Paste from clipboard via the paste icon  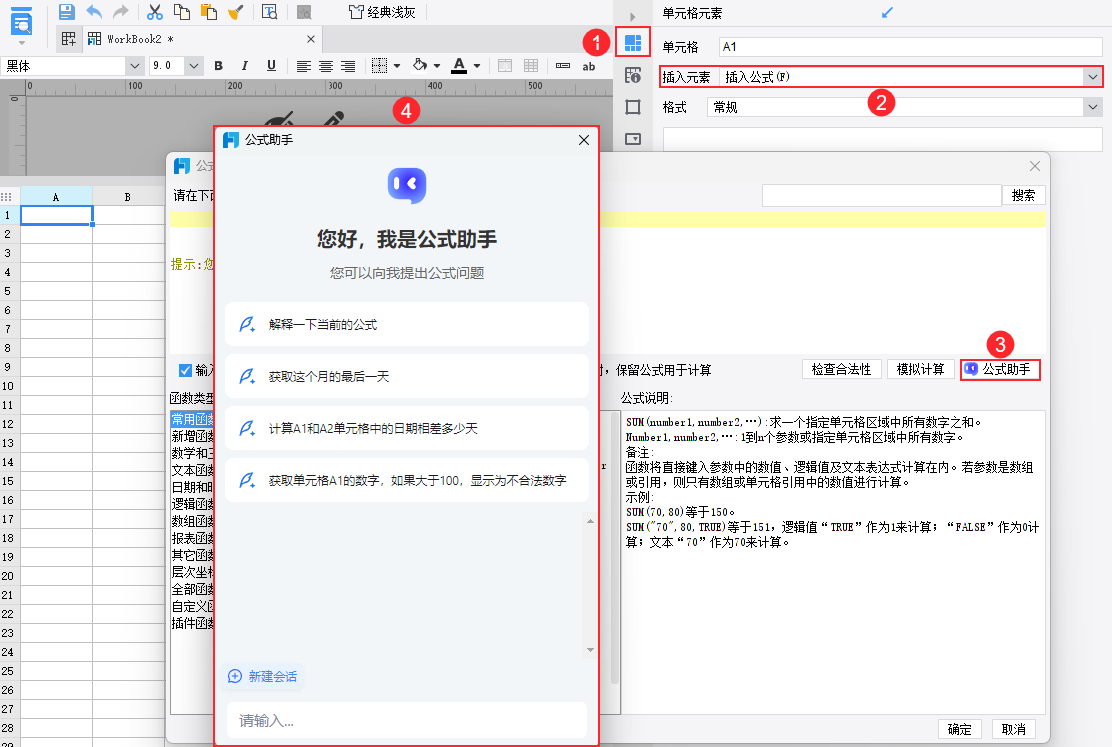(208, 11)
